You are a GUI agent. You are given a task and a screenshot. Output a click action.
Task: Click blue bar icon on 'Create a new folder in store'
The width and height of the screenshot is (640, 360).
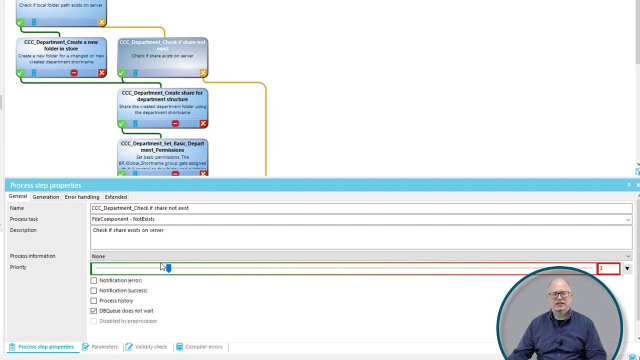34,73
